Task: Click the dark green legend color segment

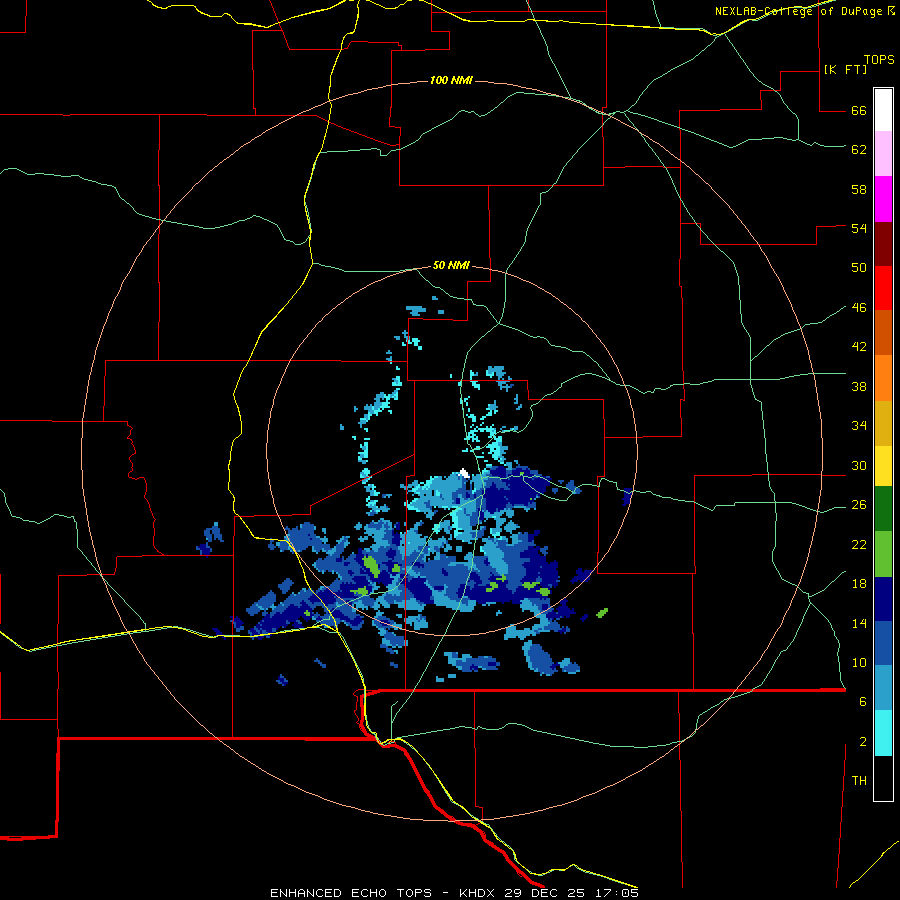Action: 883,509
